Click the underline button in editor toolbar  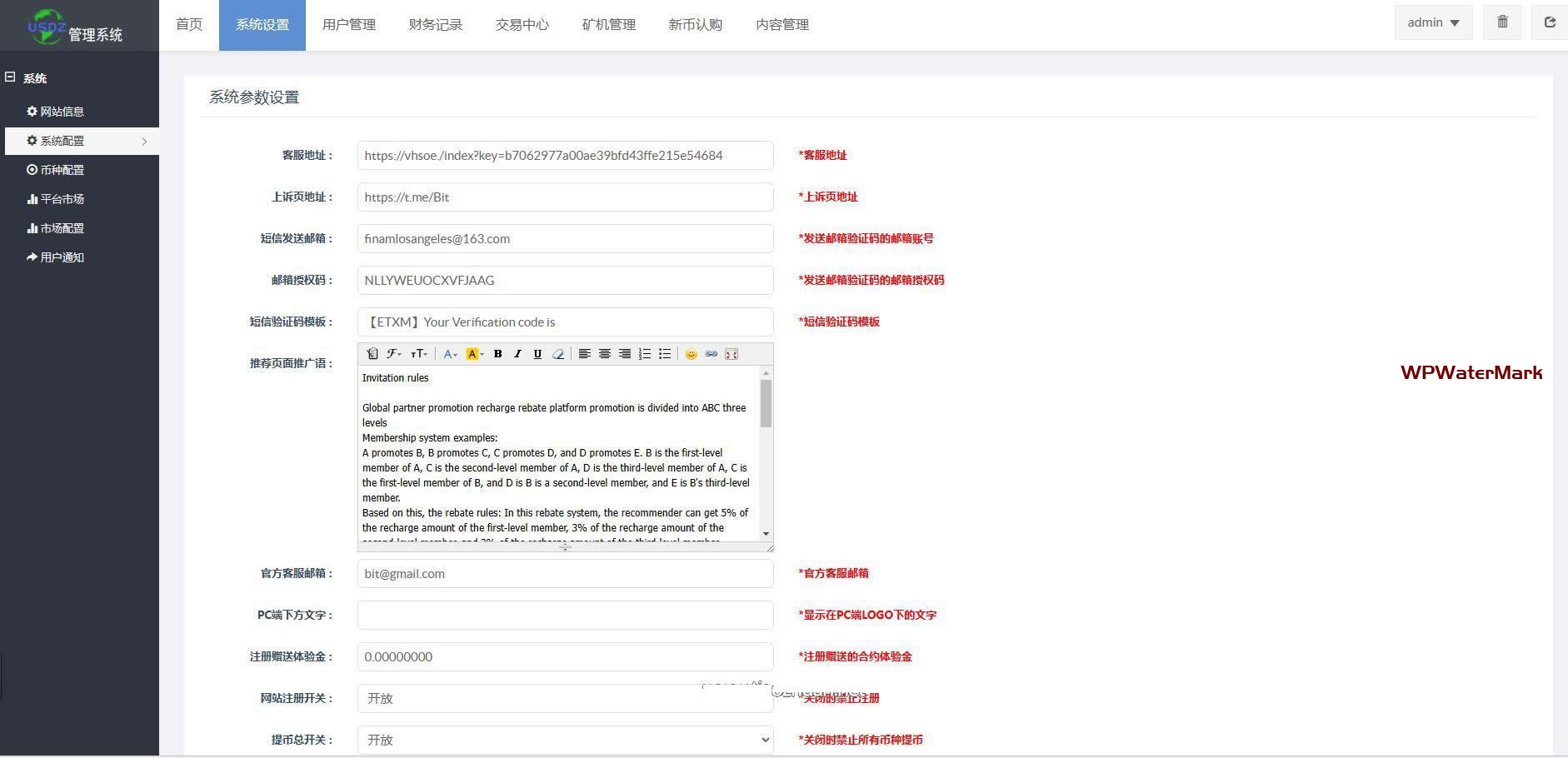[537, 354]
